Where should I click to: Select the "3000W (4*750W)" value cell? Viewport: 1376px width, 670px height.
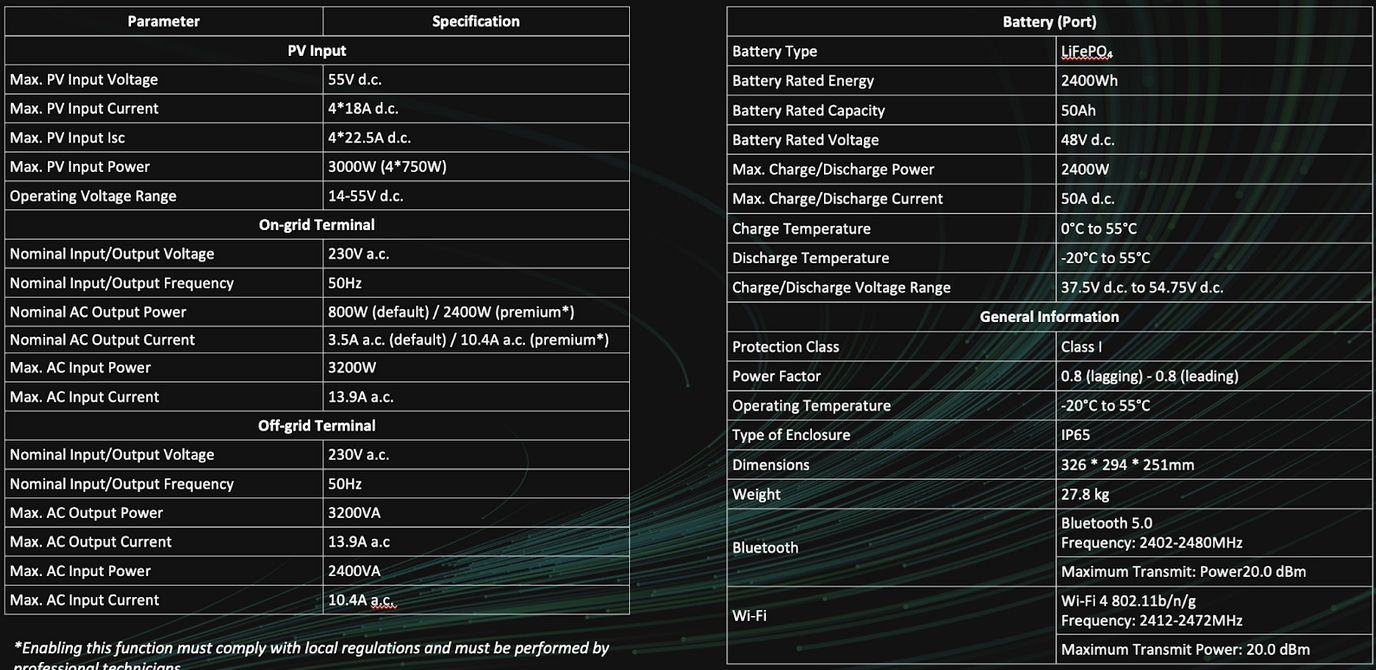(x=387, y=166)
